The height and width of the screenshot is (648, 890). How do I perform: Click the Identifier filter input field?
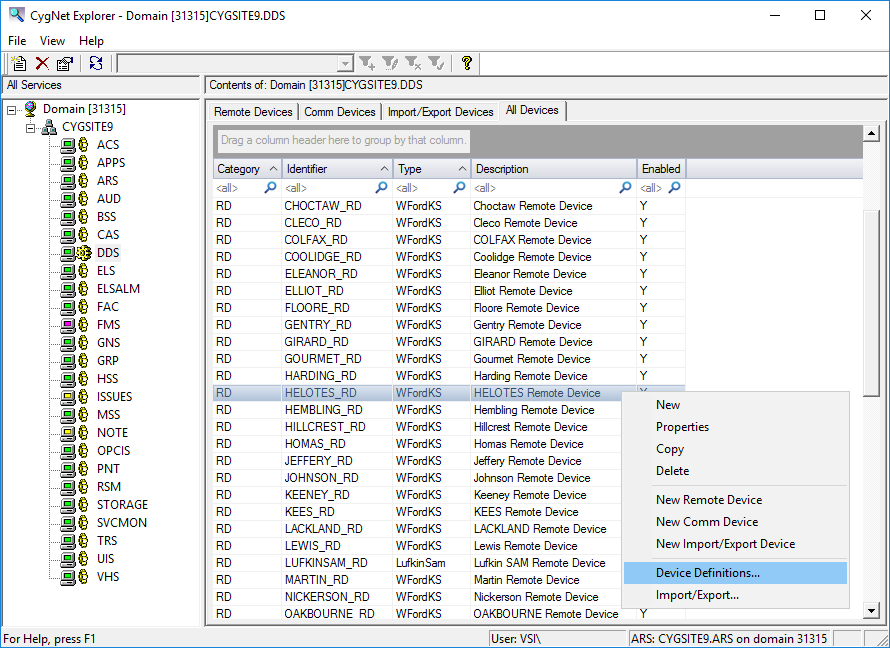click(328, 188)
